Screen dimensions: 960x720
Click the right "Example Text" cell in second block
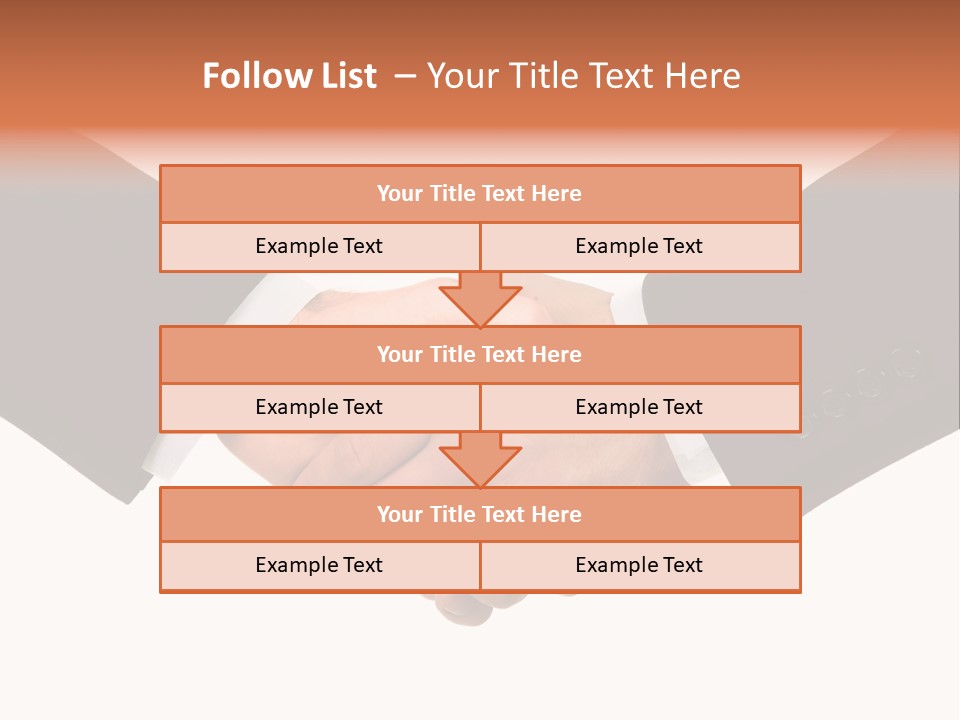tap(640, 408)
